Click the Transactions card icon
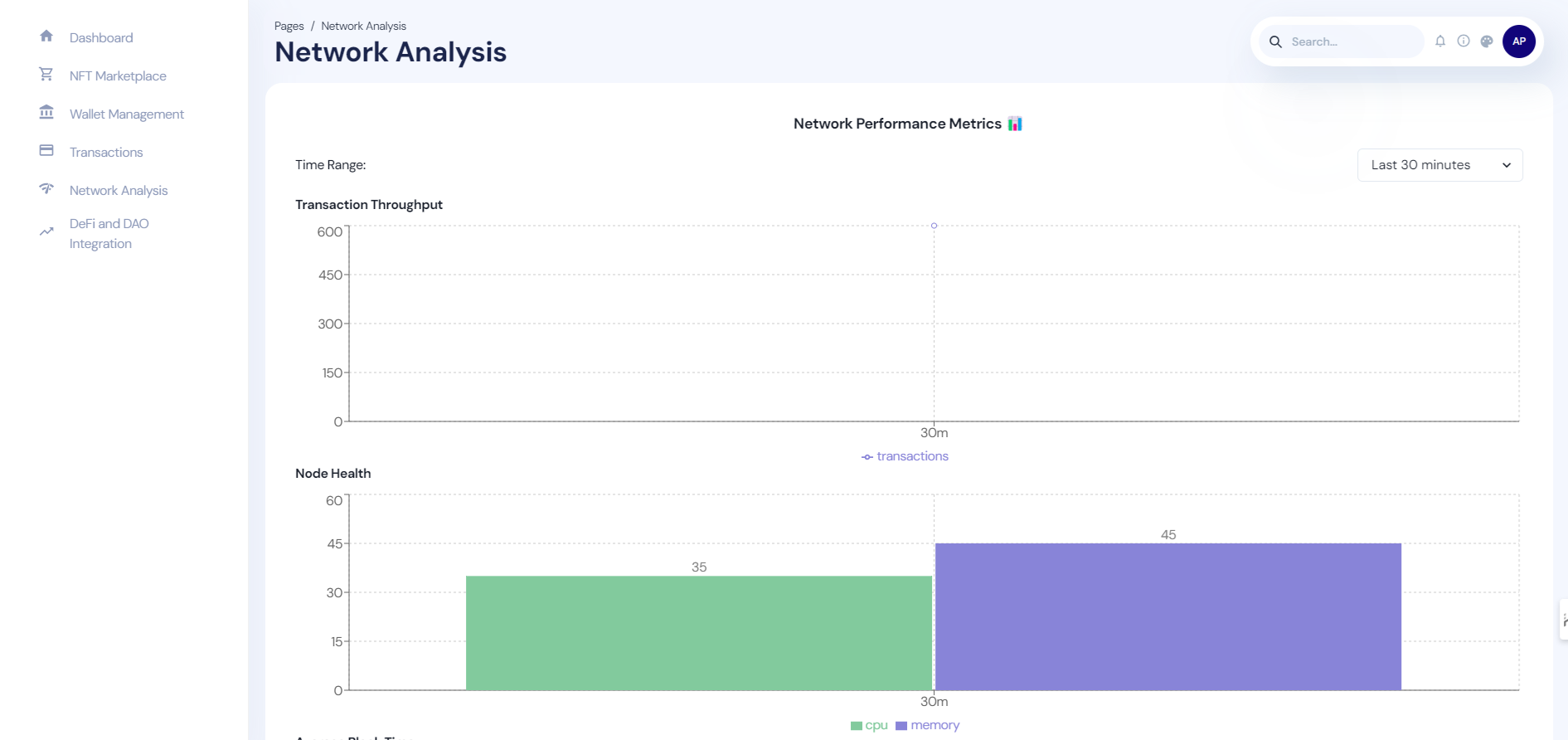The width and height of the screenshot is (1568, 740). (x=46, y=151)
